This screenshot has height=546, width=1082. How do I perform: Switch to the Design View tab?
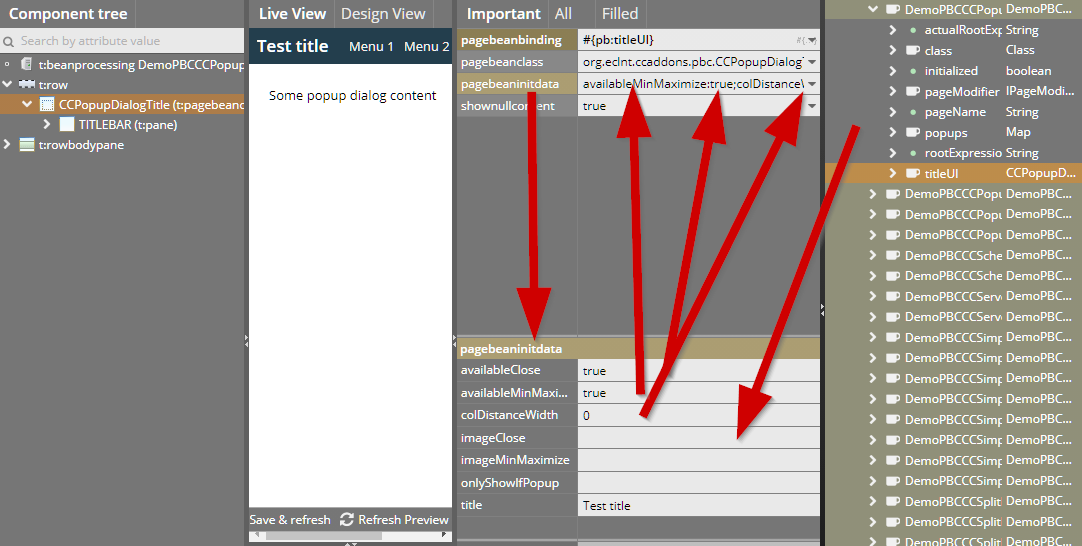383,14
